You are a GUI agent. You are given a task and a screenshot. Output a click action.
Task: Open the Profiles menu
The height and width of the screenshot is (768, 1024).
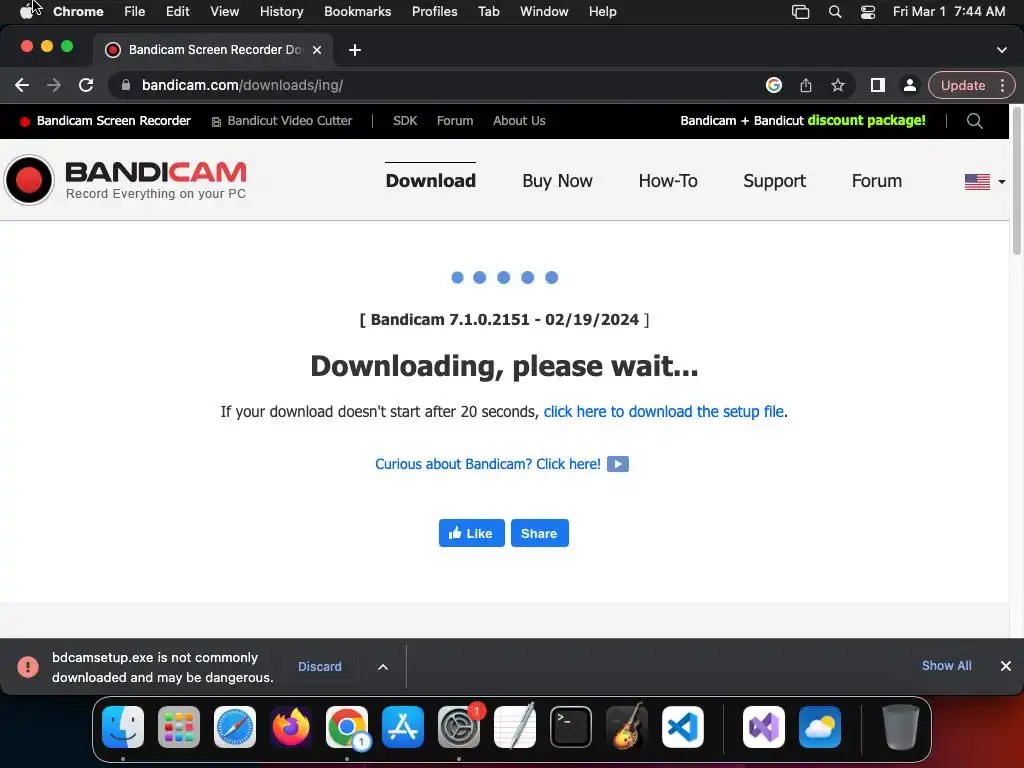pyautogui.click(x=434, y=12)
